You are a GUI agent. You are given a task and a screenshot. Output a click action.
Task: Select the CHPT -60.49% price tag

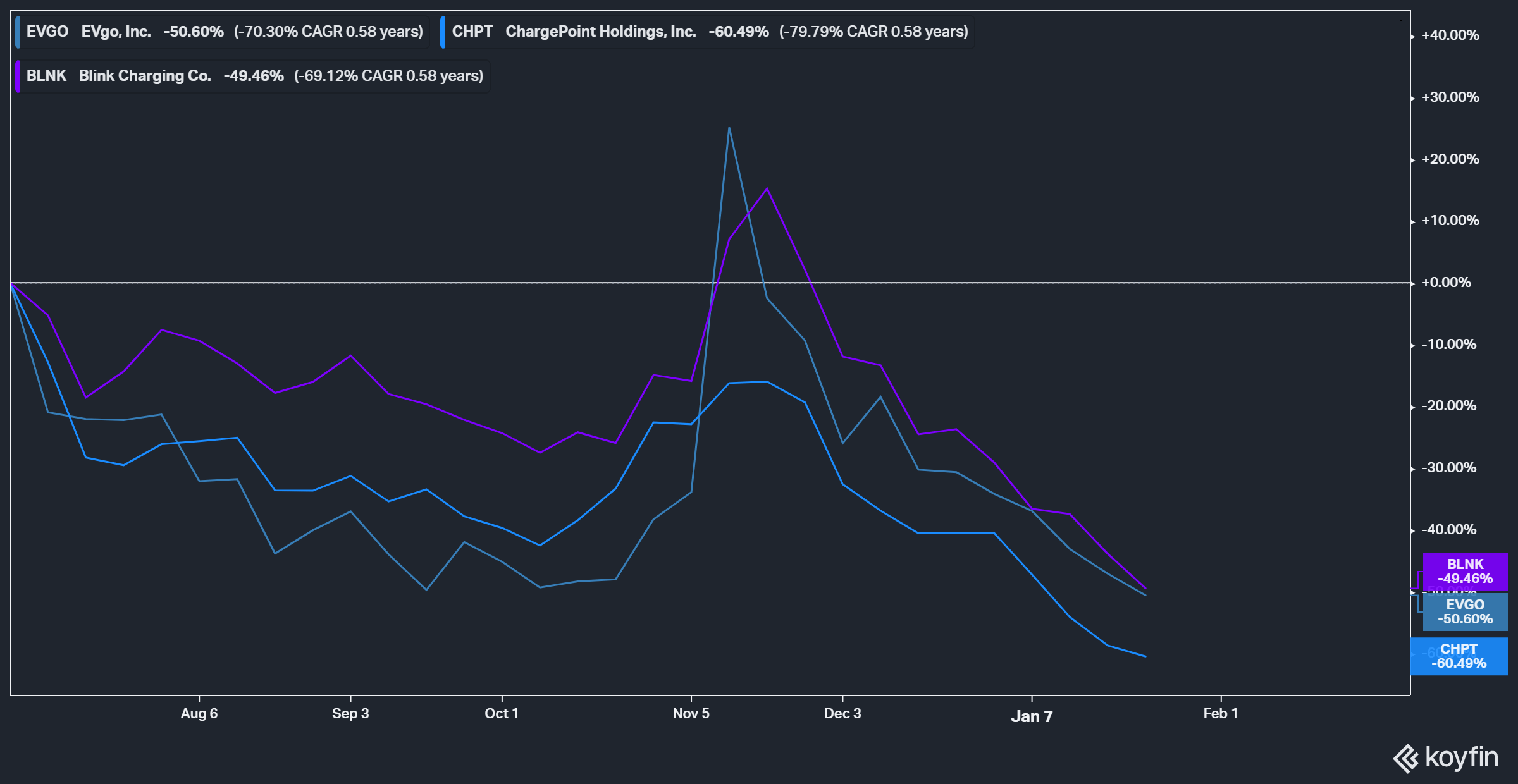coord(1459,656)
